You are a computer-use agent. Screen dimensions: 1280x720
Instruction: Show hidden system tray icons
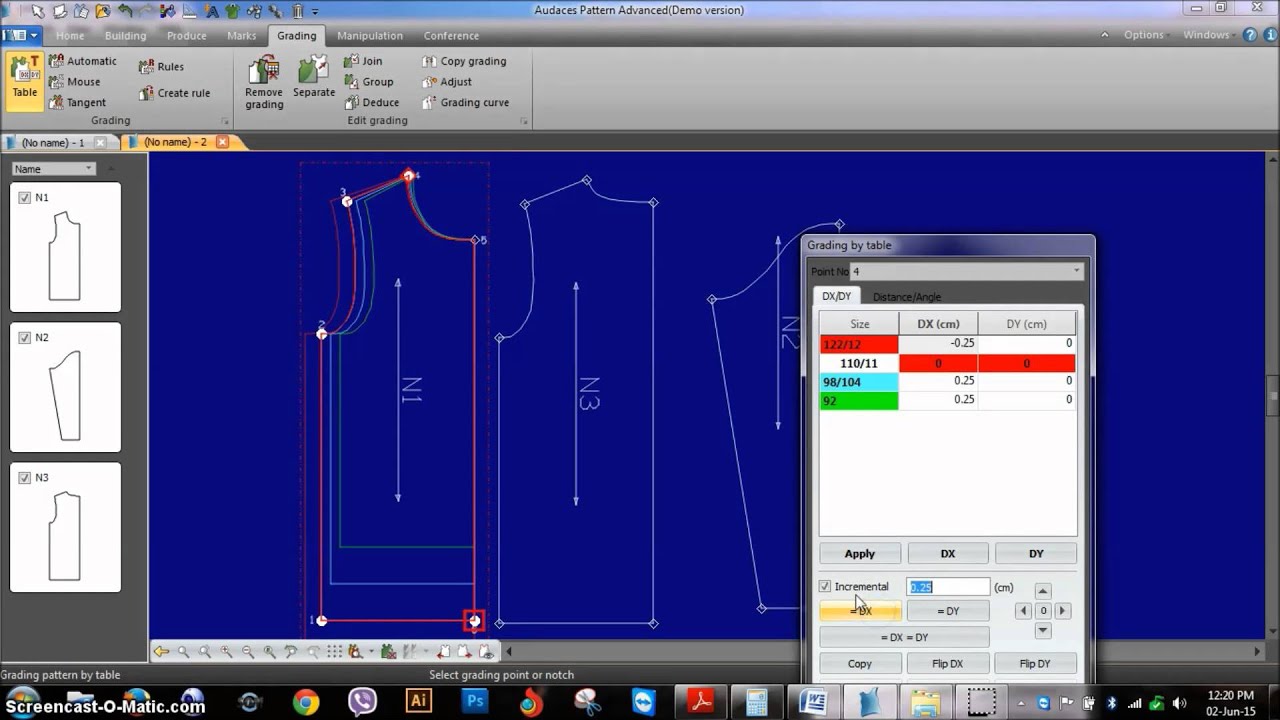pos(1021,702)
